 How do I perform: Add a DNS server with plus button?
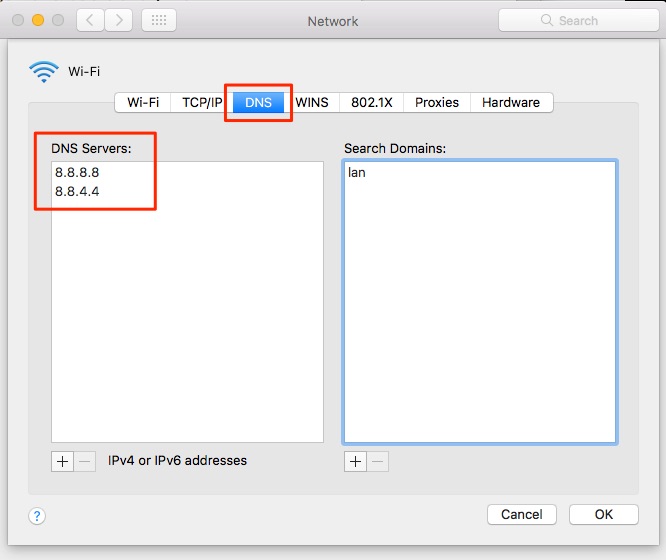[62, 461]
